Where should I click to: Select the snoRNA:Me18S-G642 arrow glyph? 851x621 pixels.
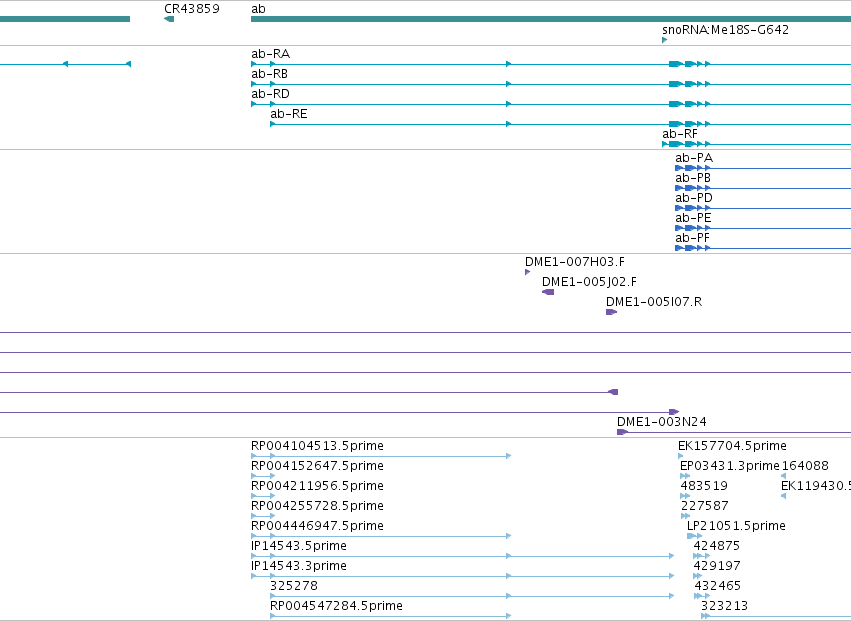click(665, 40)
